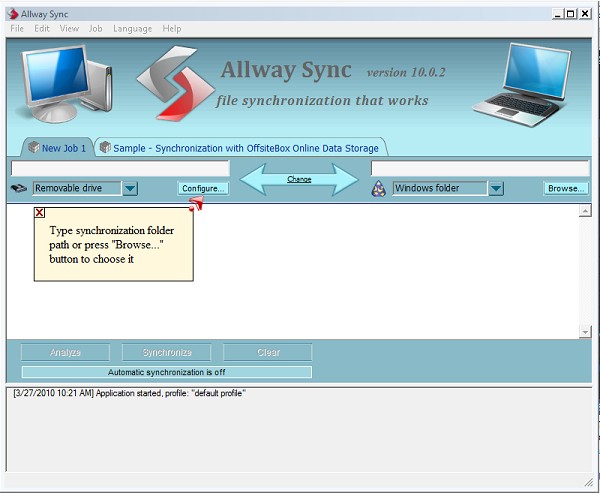
Task: Click the cube icon on New Job 1 tab
Action: [x=34, y=147]
